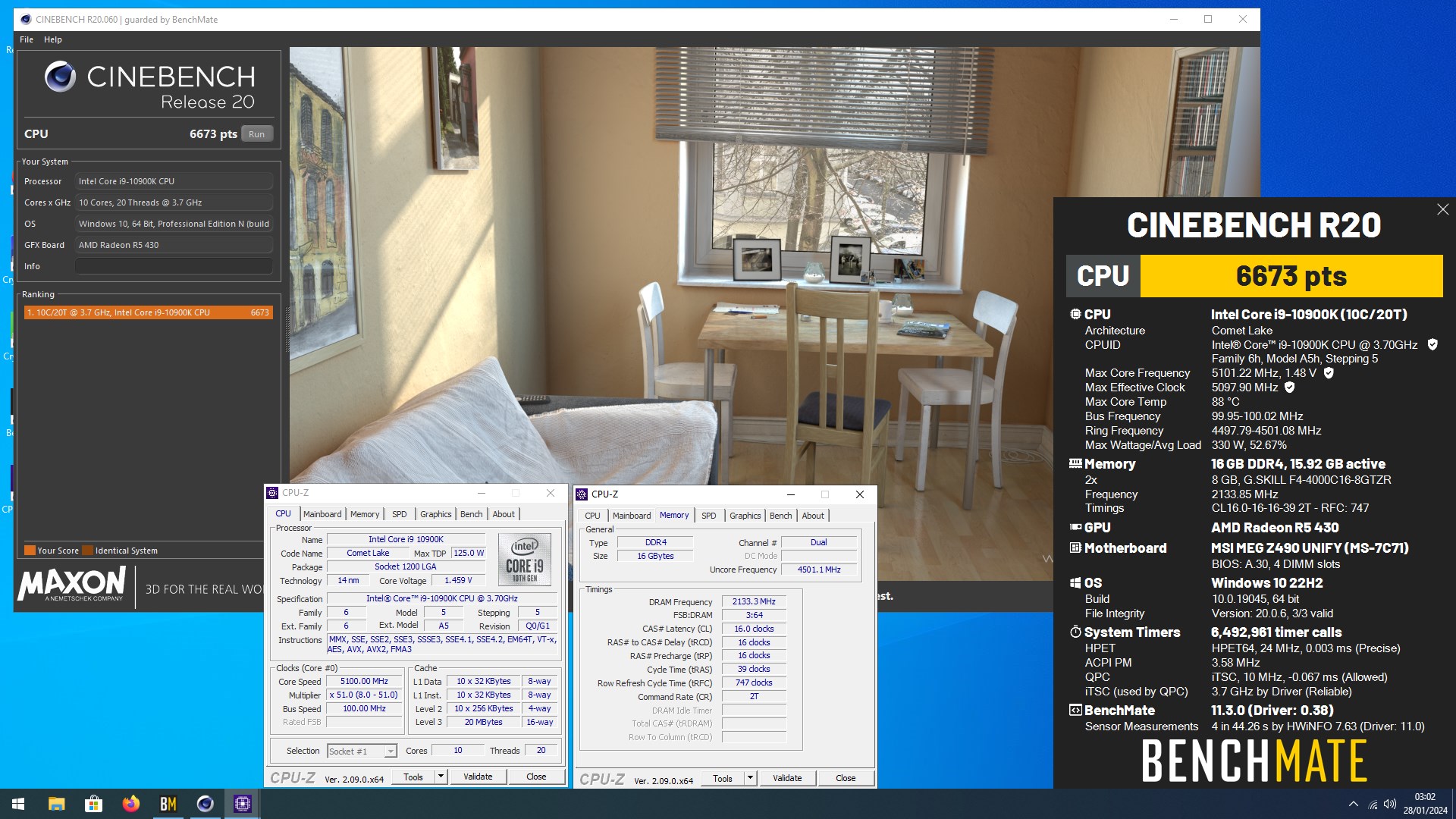Click Validate in the Memory CPU-Z window
1456x819 pixels.
787,778
